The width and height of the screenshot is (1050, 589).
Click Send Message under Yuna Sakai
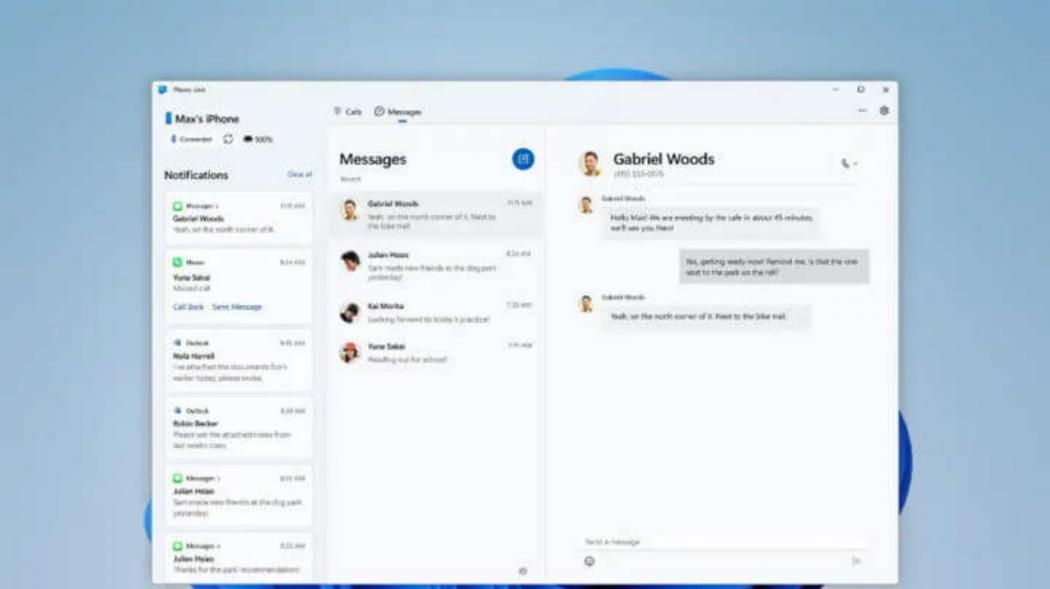(x=237, y=307)
